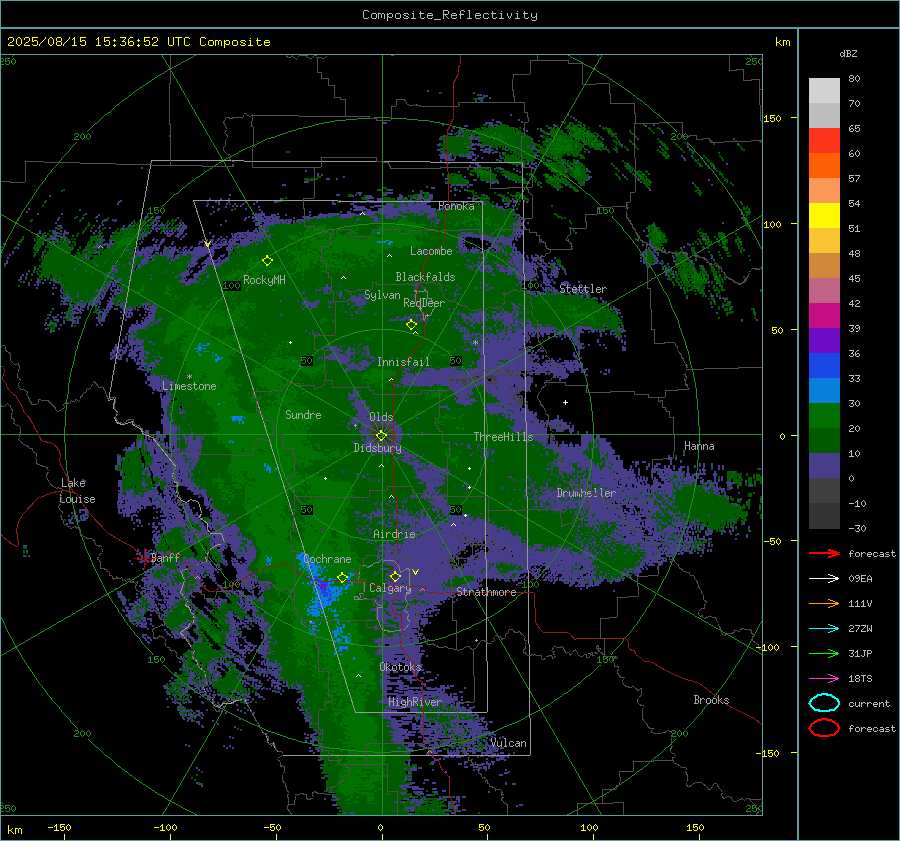The width and height of the screenshot is (900, 841).
Task: Click the Lake Louise label
Action: pyautogui.click(x=77, y=491)
